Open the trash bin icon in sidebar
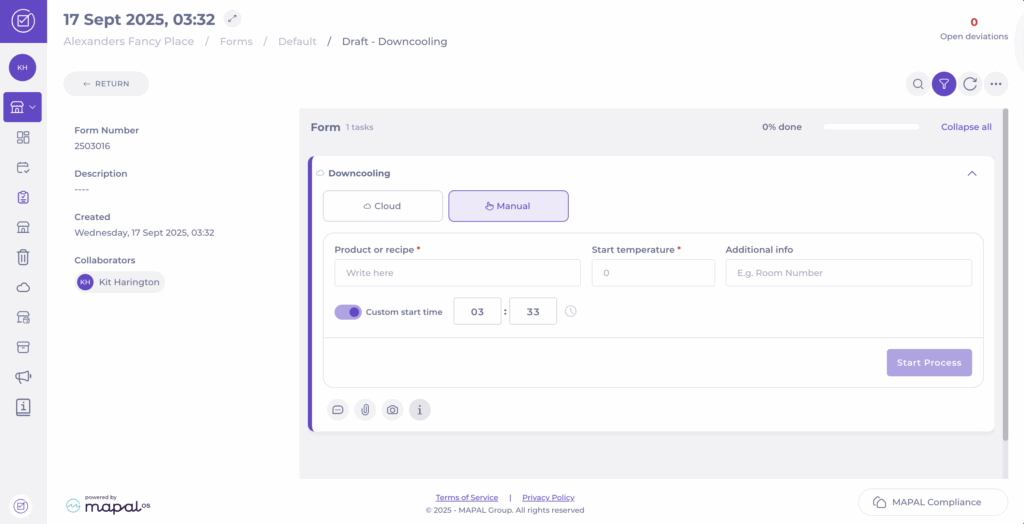1024x524 pixels. click(23, 257)
